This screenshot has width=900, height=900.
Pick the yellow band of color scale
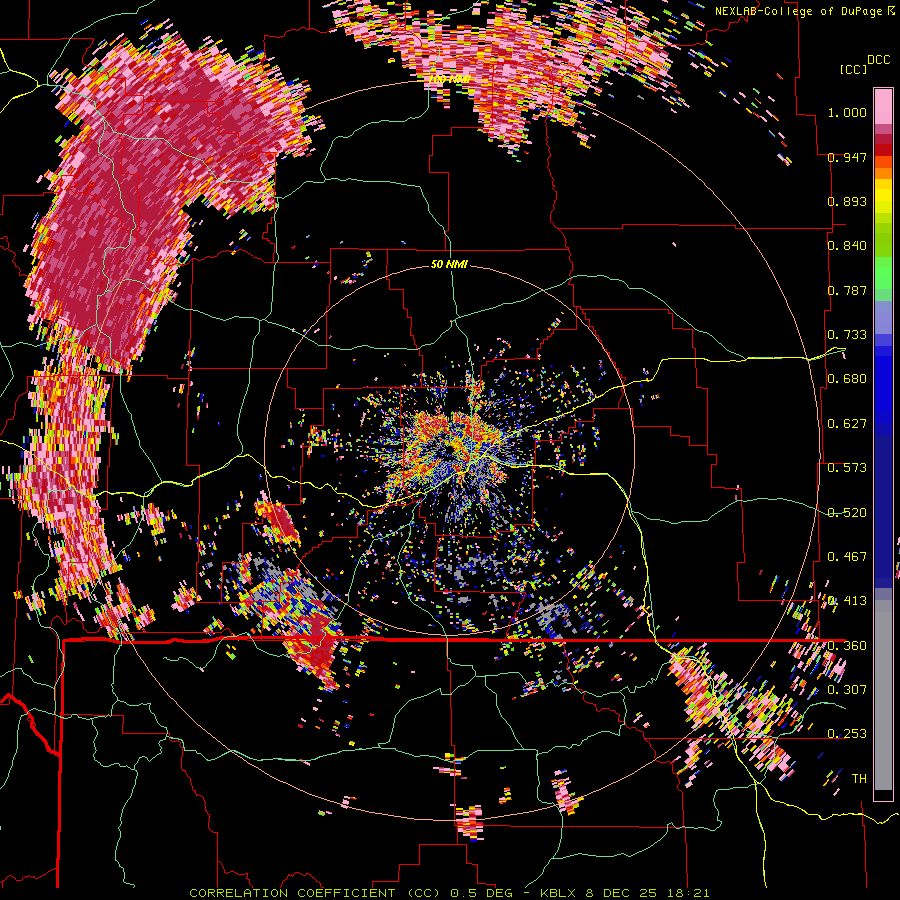point(883,196)
